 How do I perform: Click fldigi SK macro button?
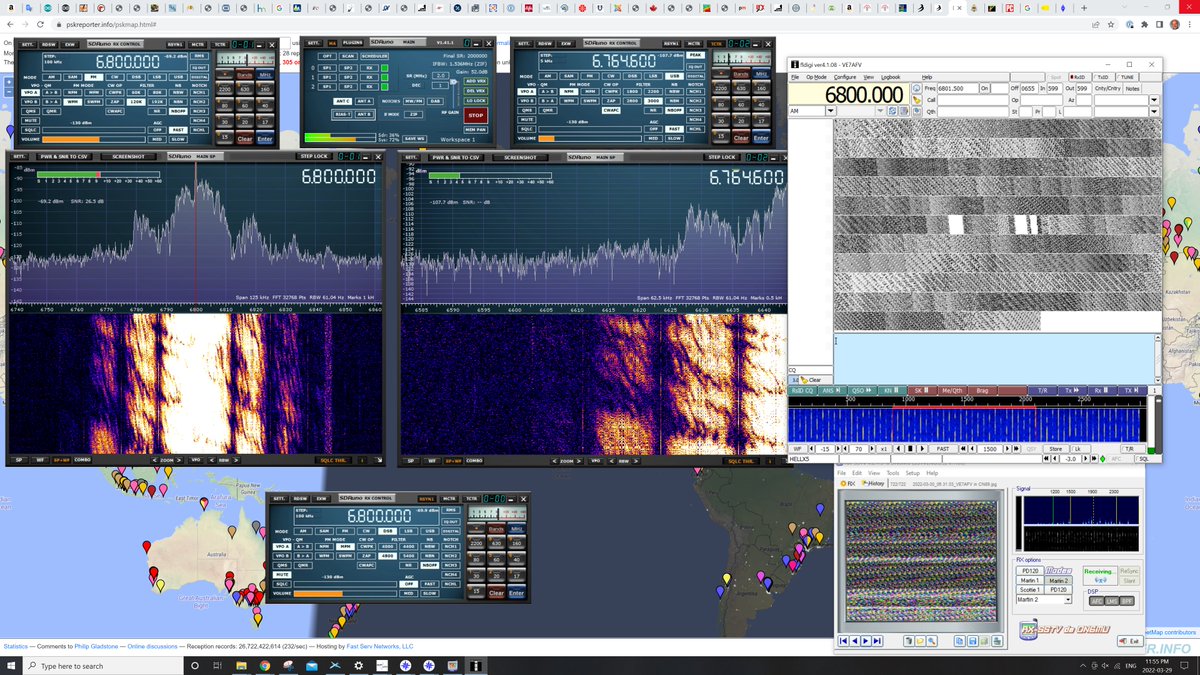click(922, 390)
